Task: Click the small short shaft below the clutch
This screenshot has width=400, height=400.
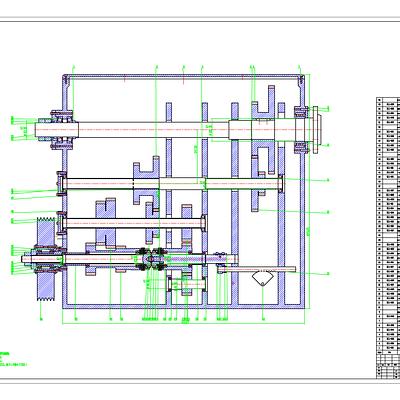Action: coord(187,284)
